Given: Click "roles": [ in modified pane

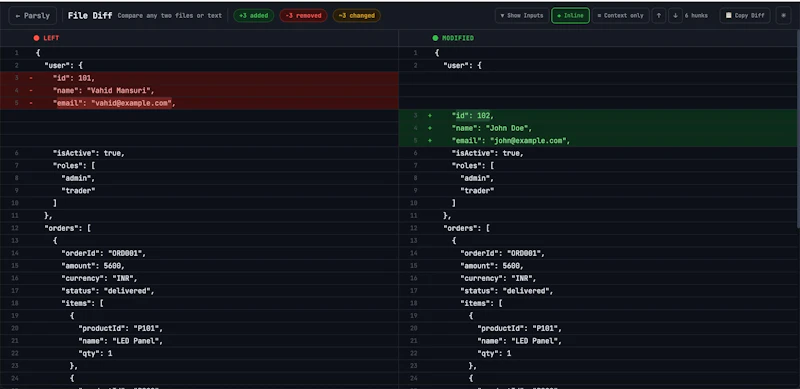Looking at the screenshot, I should pos(473,166).
